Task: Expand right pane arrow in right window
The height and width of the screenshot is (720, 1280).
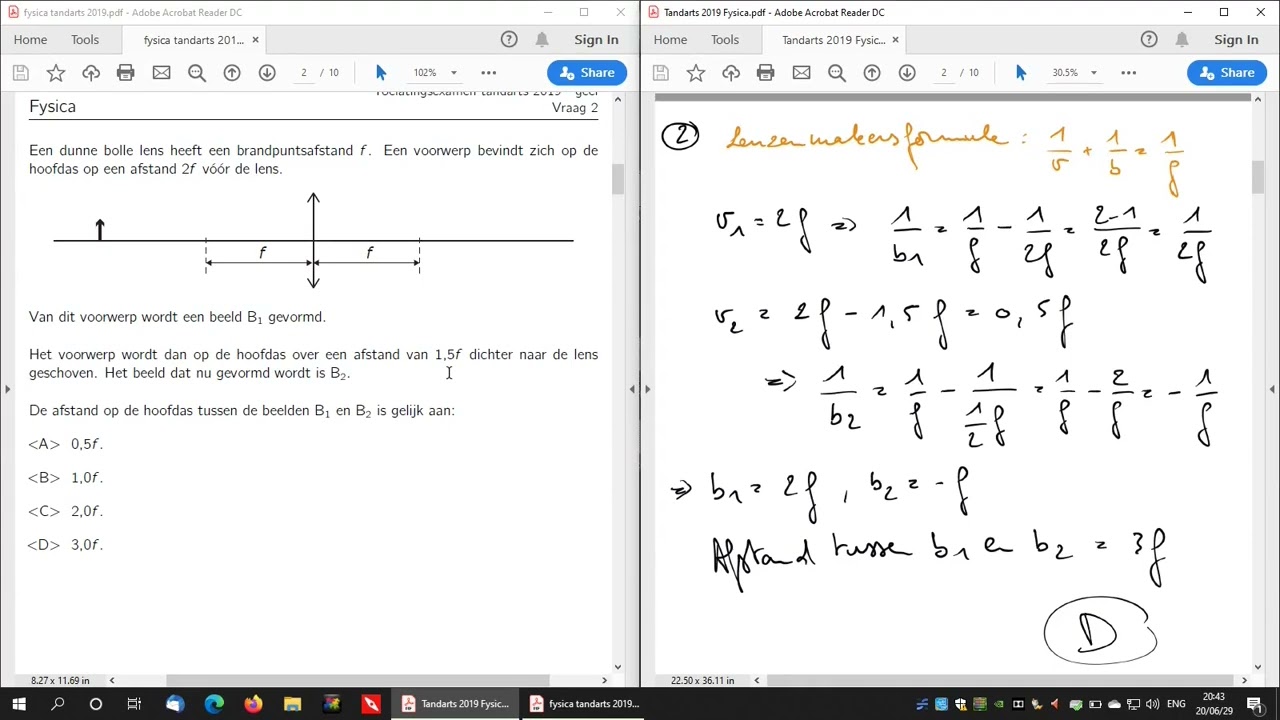Action: point(1272,389)
